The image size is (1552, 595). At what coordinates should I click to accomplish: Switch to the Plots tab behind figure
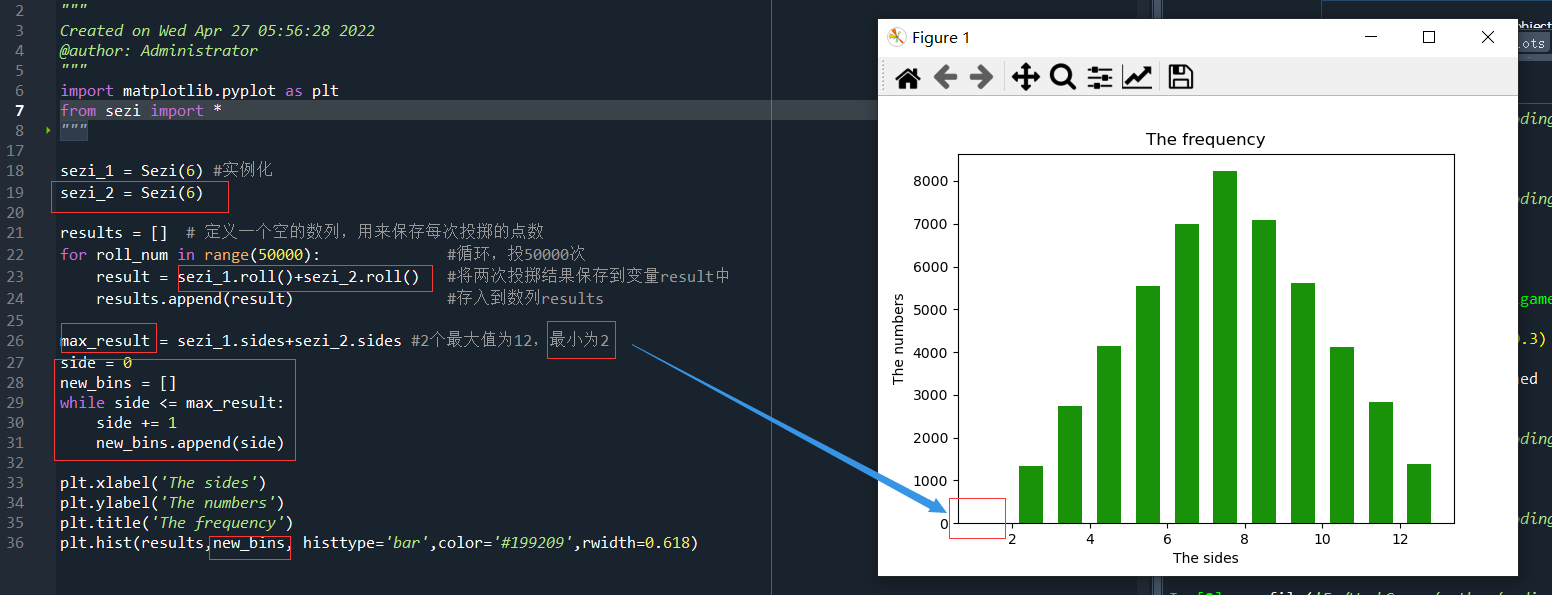coord(1530,44)
